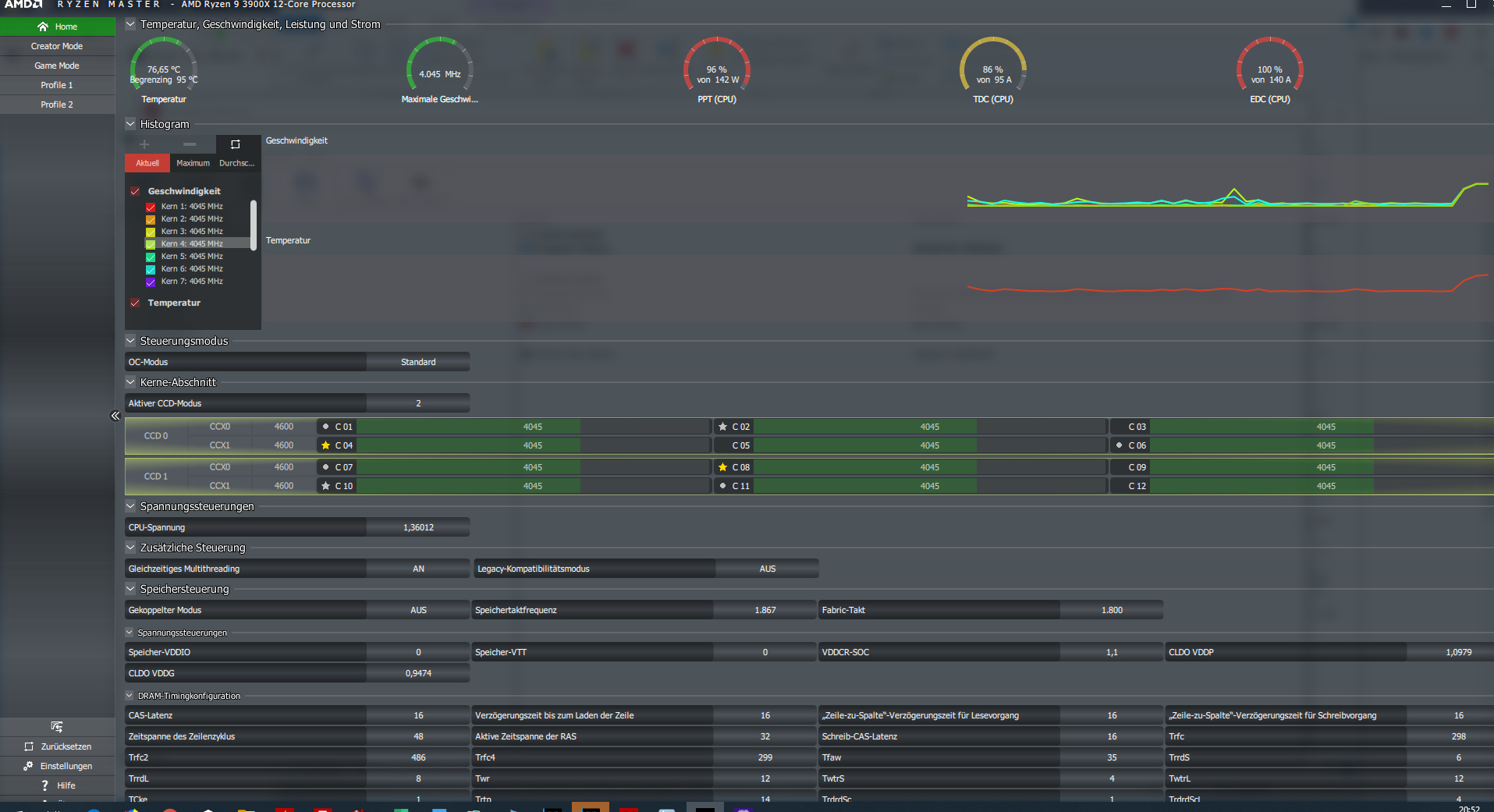Screen dimensions: 1494x812
Task: Click the Hilfe question mark icon
Action: [x=44, y=785]
